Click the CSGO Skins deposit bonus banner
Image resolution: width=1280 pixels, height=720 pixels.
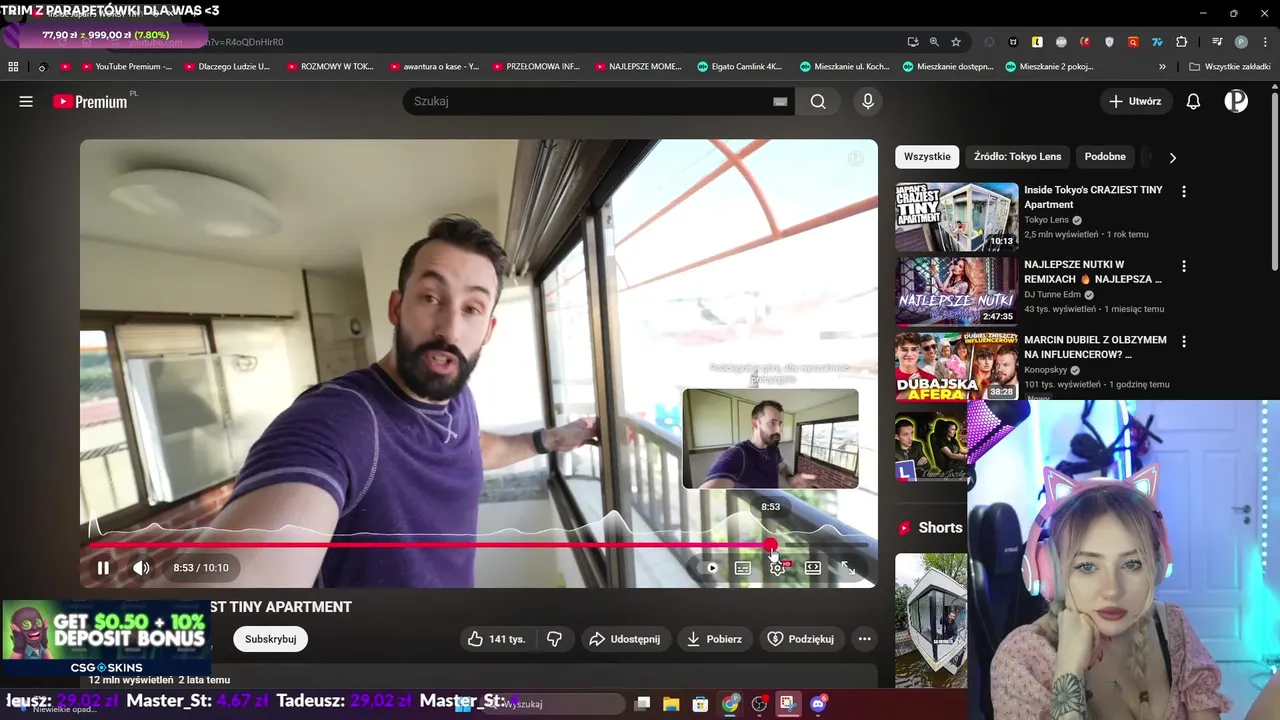(x=106, y=639)
